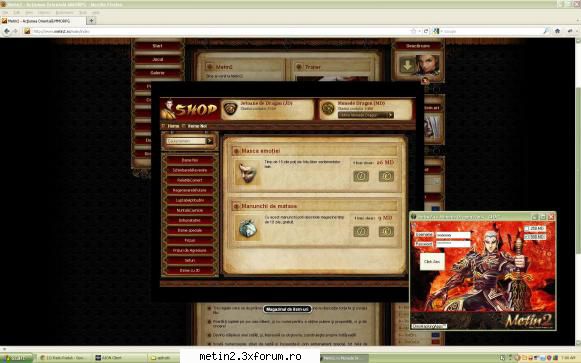Click the magnifier icon in the browser search box
This screenshot has height=363, width=581.
[x=546, y=31]
